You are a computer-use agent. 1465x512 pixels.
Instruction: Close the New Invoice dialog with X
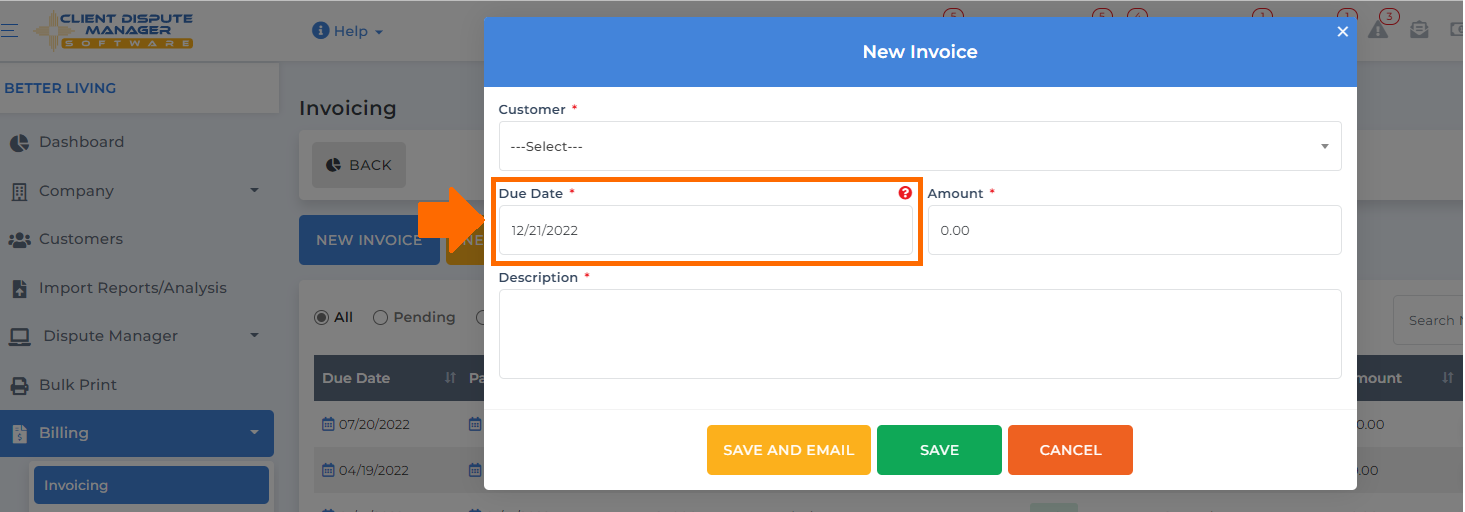(1343, 32)
